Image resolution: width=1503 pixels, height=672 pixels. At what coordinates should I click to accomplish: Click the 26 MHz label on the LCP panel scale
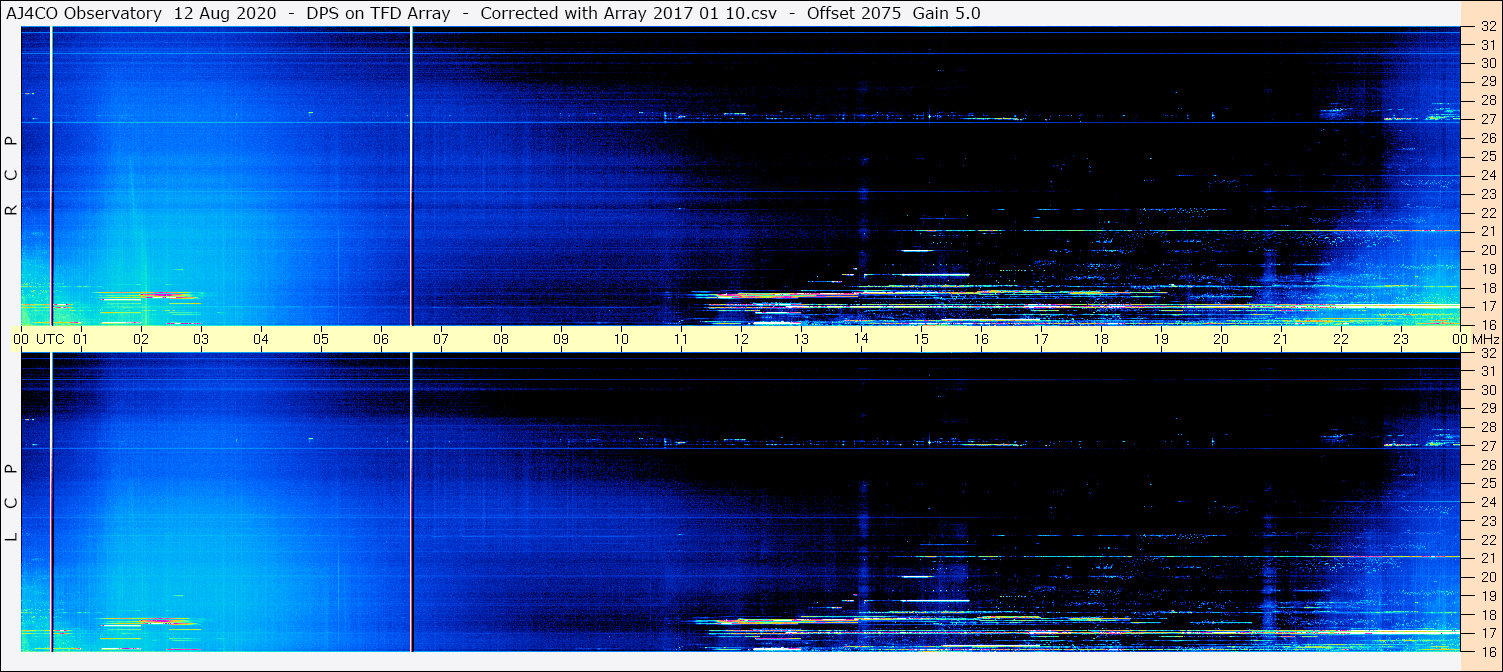(1487, 465)
